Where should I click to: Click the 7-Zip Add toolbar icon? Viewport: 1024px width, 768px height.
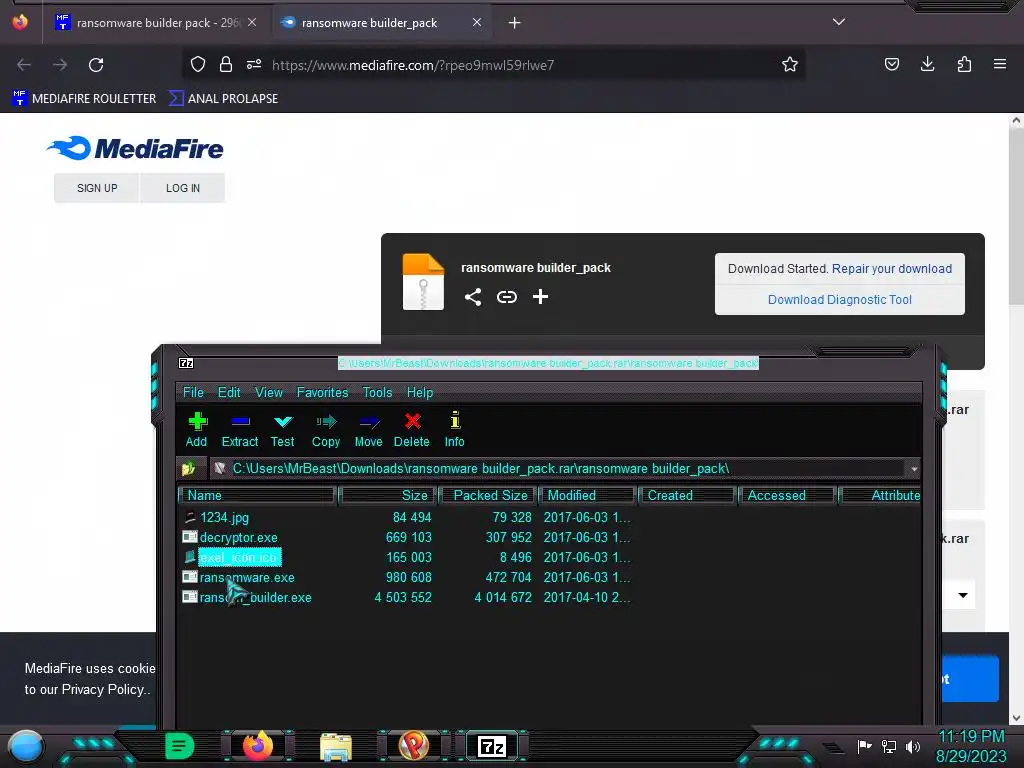point(197,422)
